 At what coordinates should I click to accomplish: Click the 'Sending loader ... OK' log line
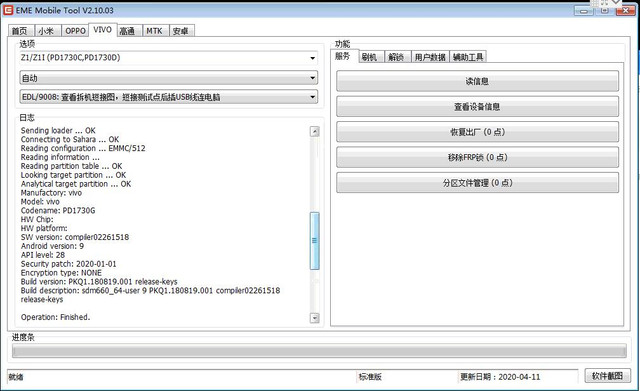(58, 131)
